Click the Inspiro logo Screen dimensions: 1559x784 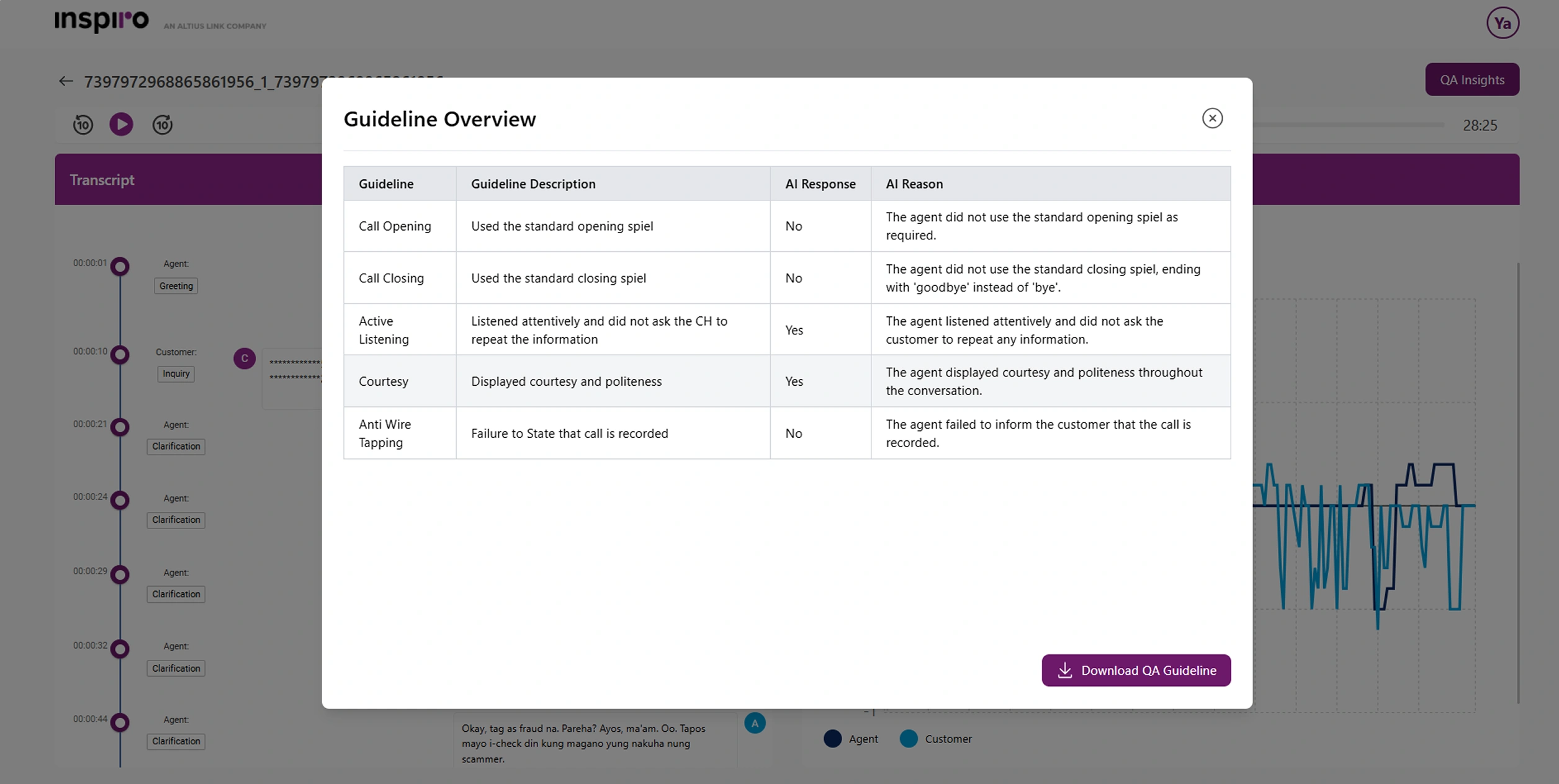(102, 21)
